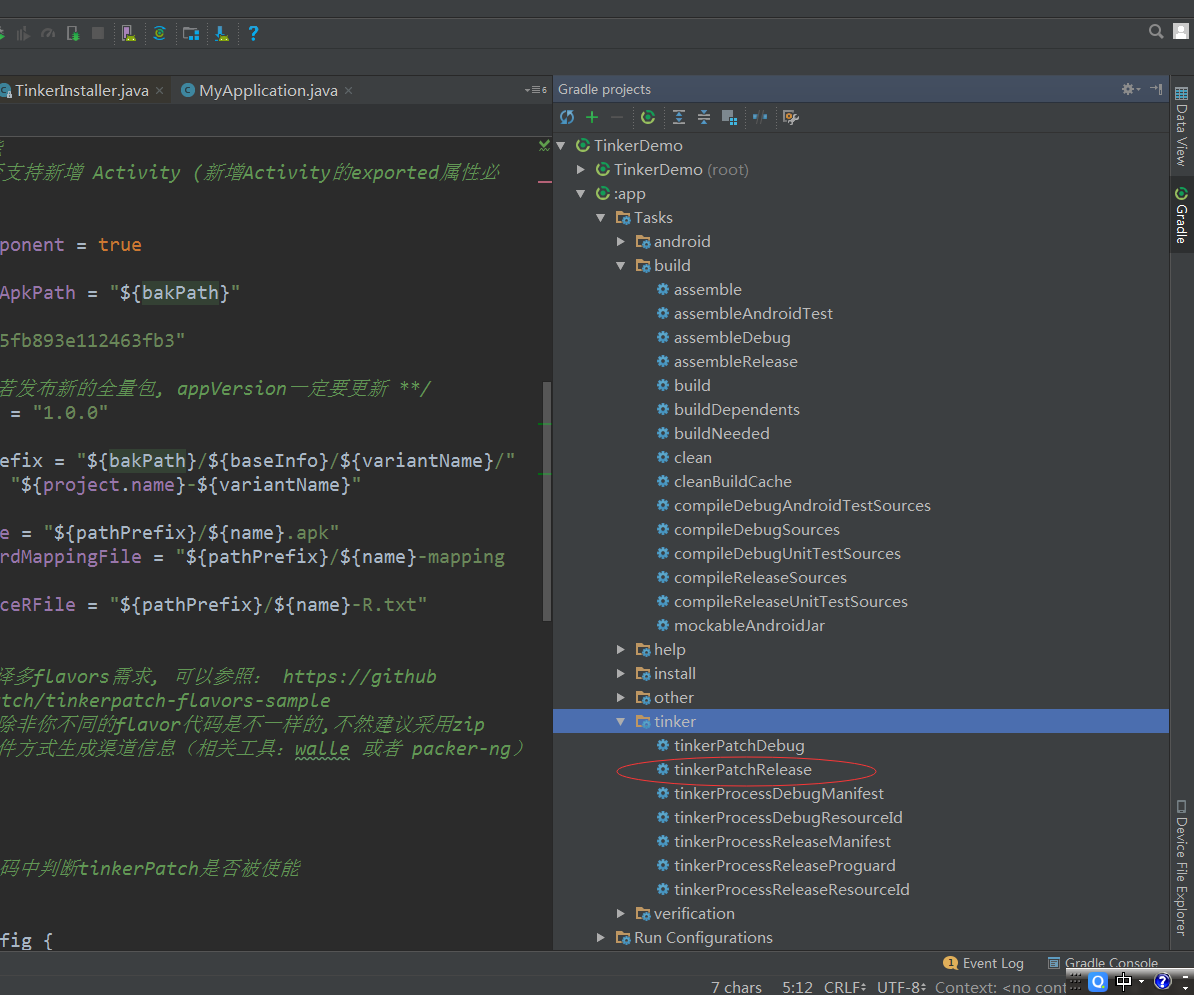Click the editor vertical scrollbar thumb
1194x995 pixels.
click(547, 502)
